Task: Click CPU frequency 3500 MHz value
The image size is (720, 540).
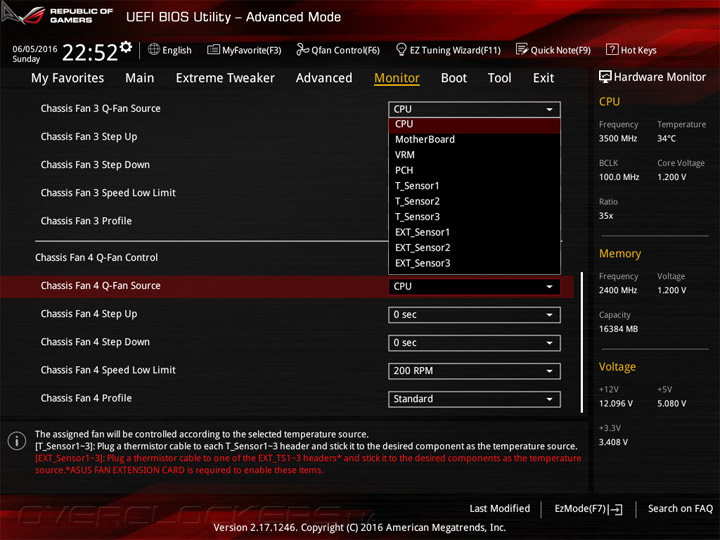Action: tap(618, 138)
